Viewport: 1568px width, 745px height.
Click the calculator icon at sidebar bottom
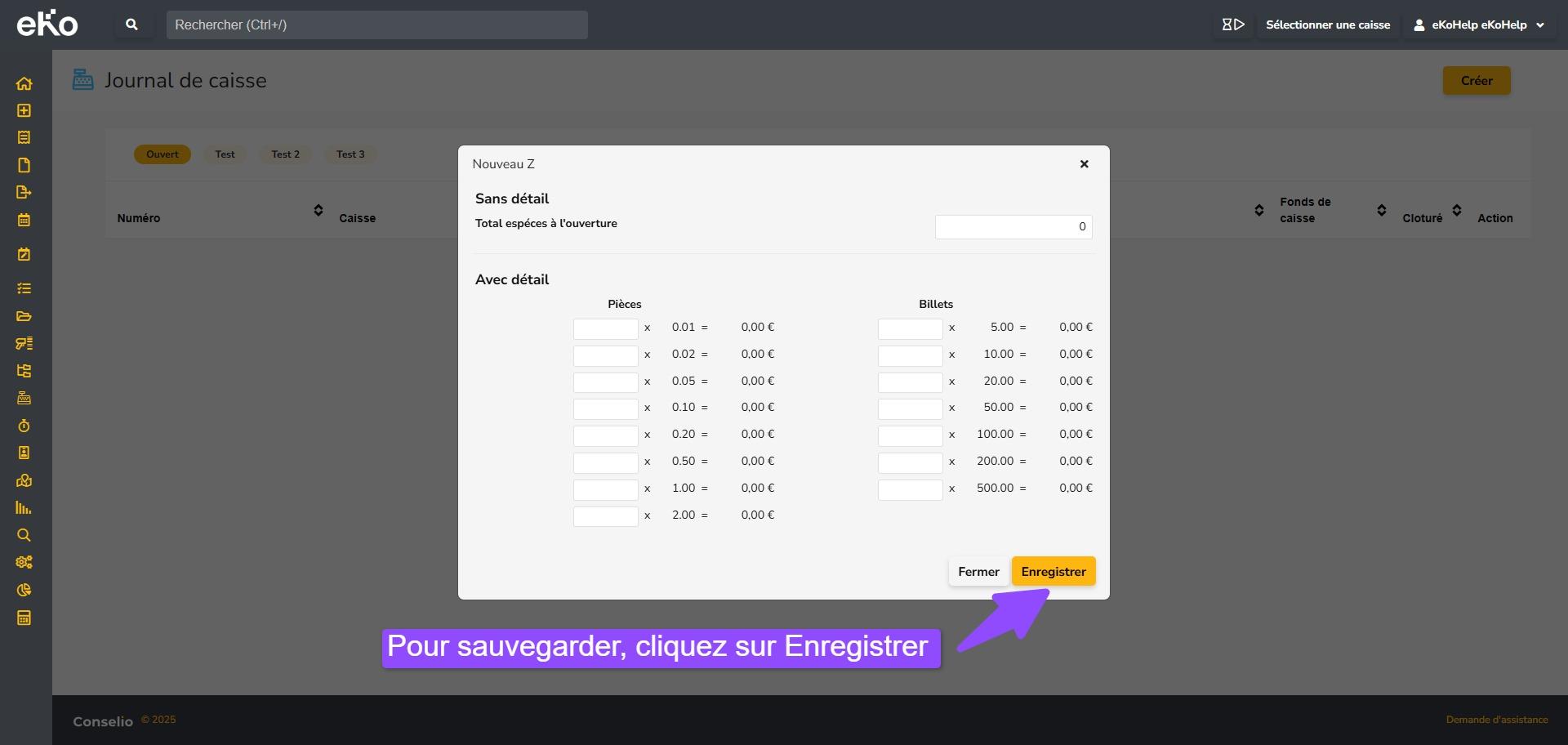pyautogui.click(x=24, y=618)
